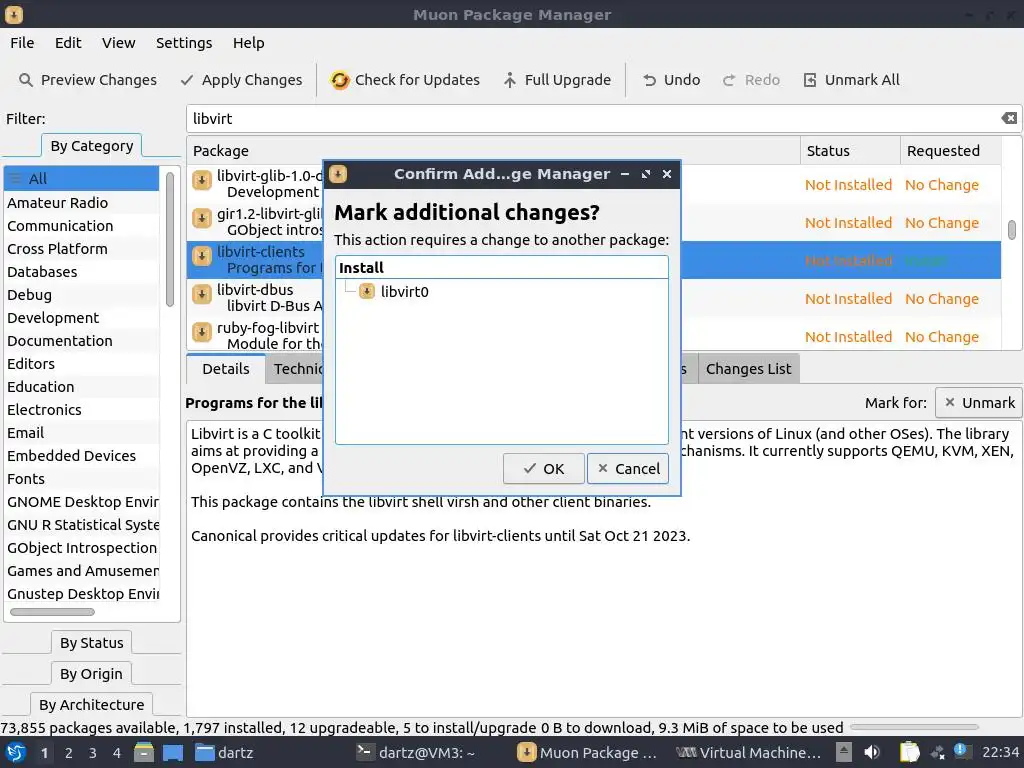Select the GObject Introspection category

pos(81,548)
